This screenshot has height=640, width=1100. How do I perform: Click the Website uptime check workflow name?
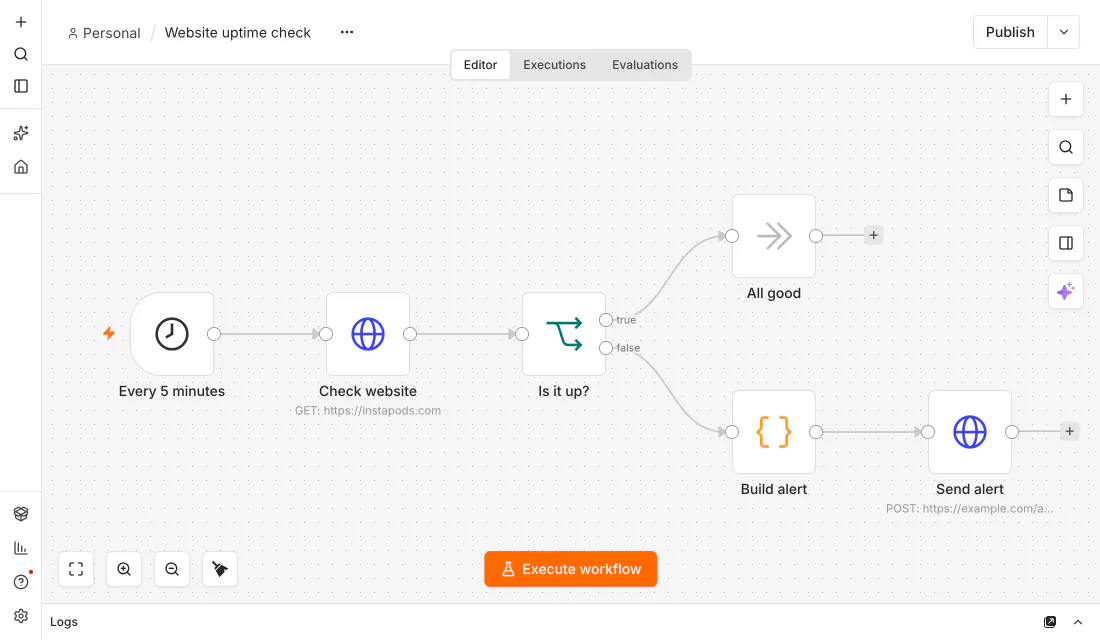(x=238, y=33)
